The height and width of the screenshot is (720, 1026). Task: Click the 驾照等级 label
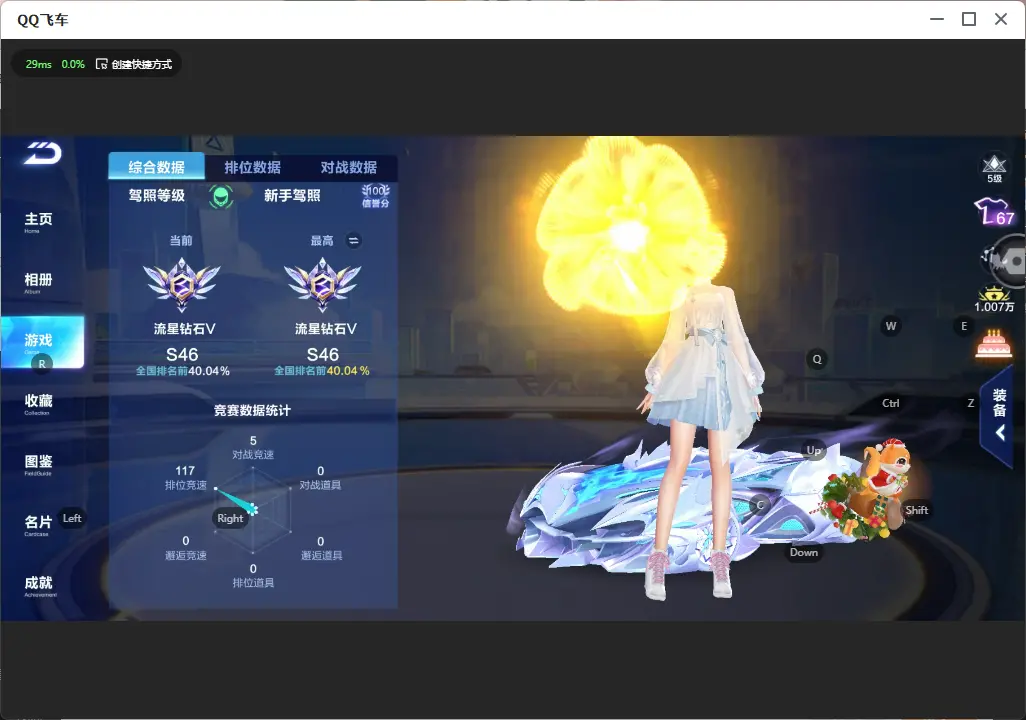(x=156, y=196)
